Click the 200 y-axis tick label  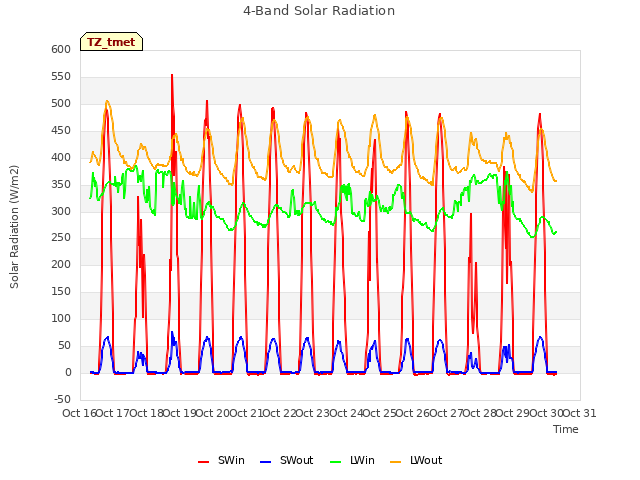point(61,264)
